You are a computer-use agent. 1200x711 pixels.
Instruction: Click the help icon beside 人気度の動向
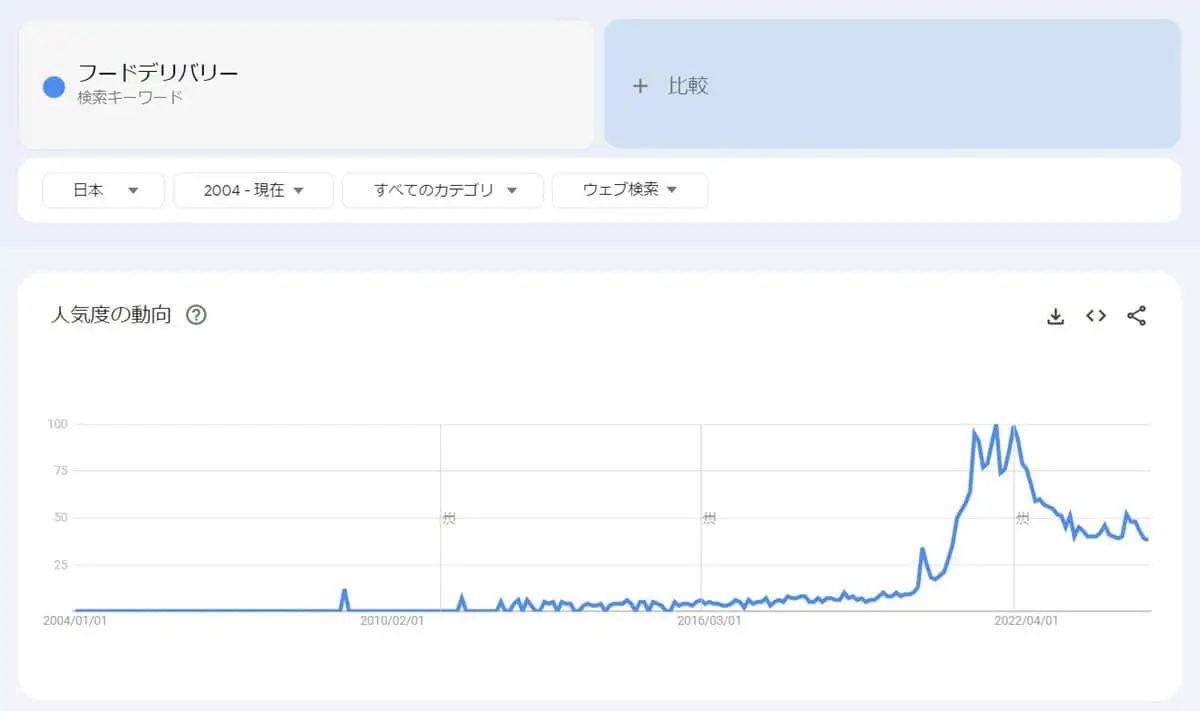(x=197, y=315)
